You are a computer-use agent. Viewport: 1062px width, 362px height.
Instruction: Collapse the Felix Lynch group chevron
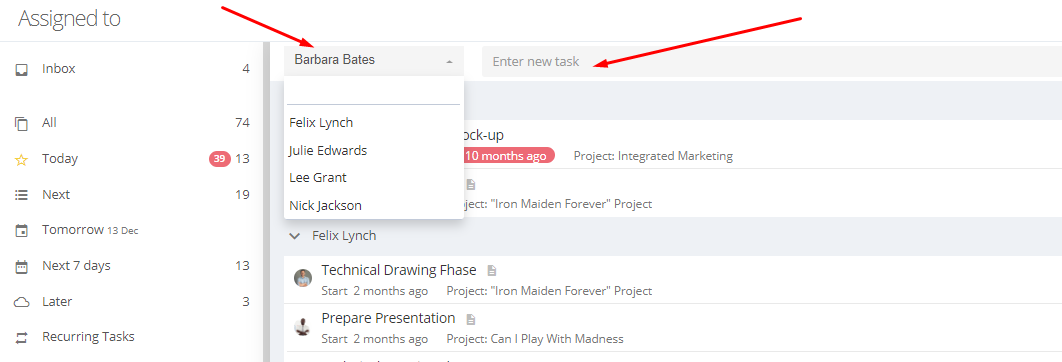(x=295, y=236)
